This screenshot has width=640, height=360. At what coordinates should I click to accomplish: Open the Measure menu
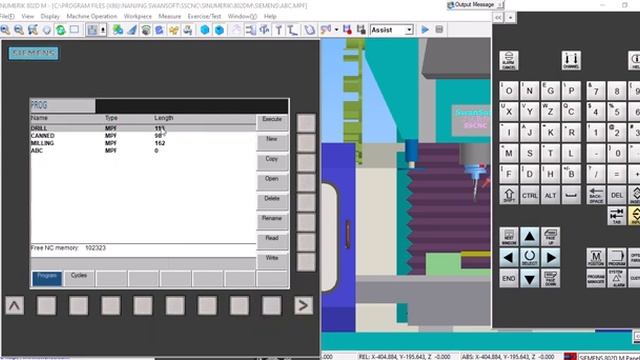click(x=169, y=16)
